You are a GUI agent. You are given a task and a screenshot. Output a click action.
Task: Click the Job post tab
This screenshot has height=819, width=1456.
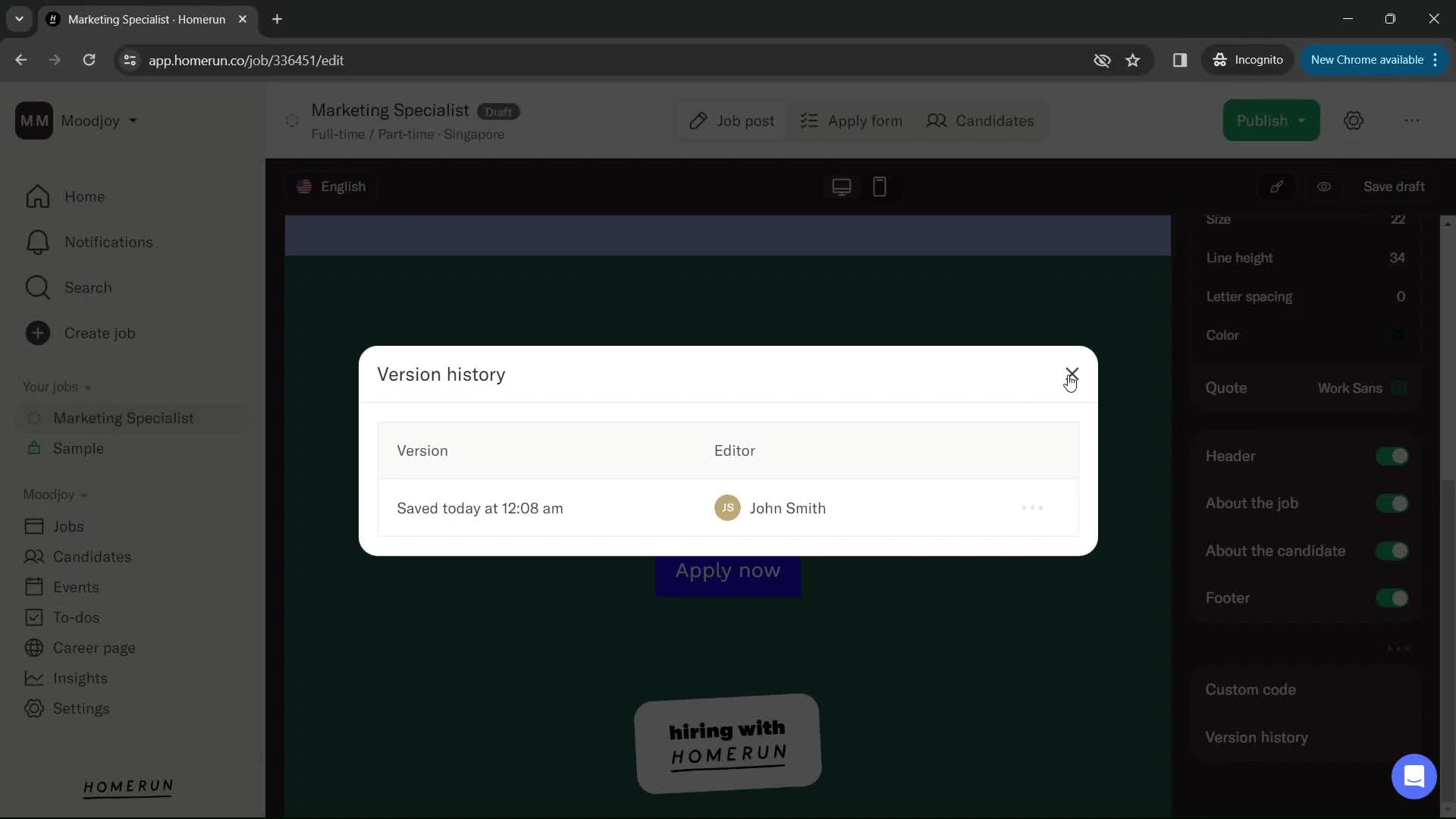[732, 120]
